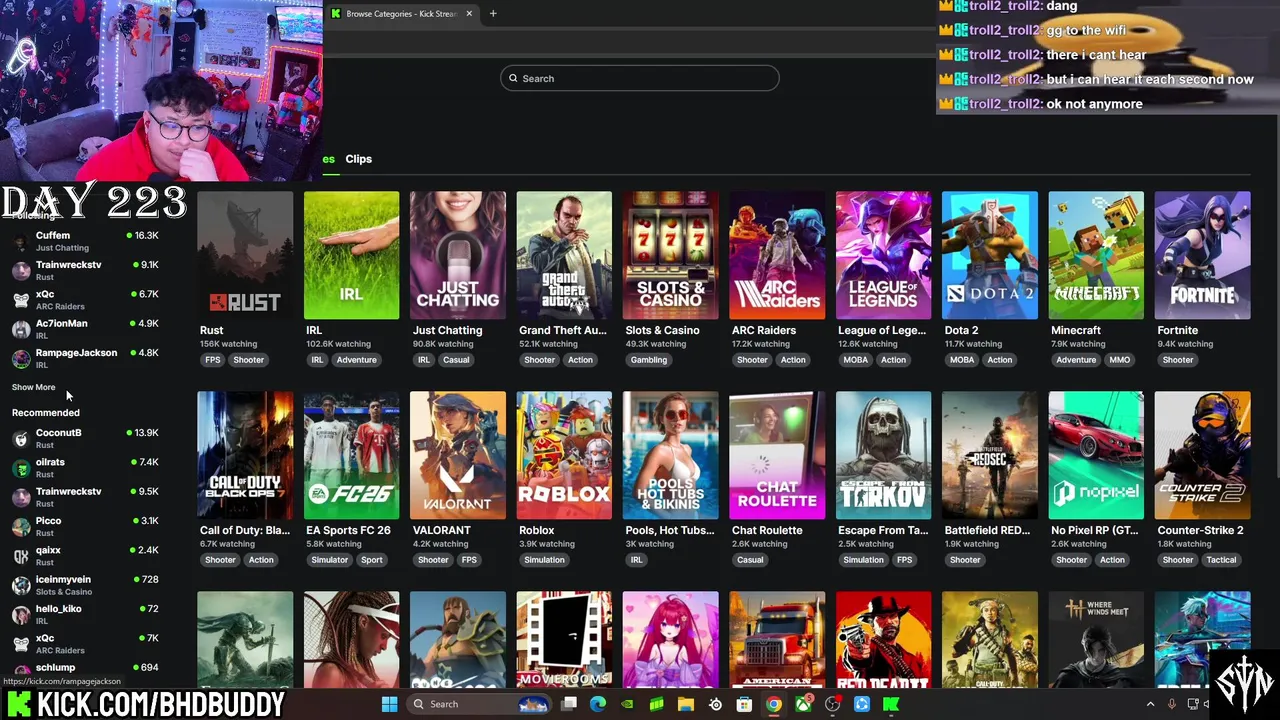Open iceinmyvein recommended channel
Screen dimensions: 1280x720
coord(85,584)
